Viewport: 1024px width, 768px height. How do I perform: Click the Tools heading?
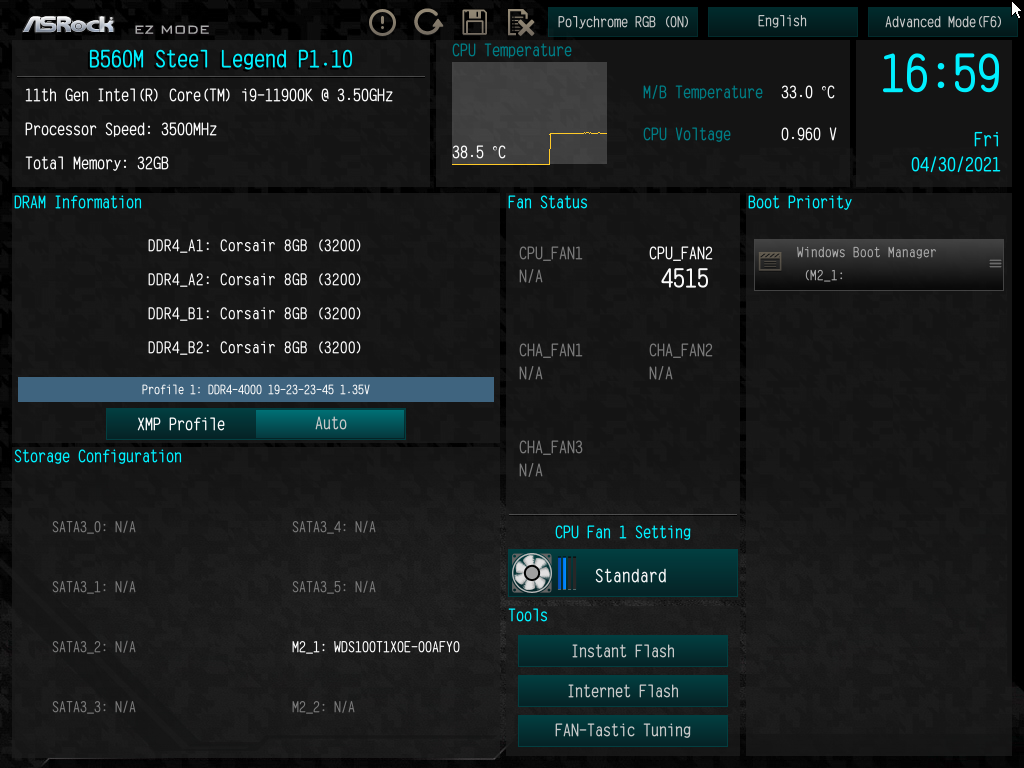tap(528, 615)
